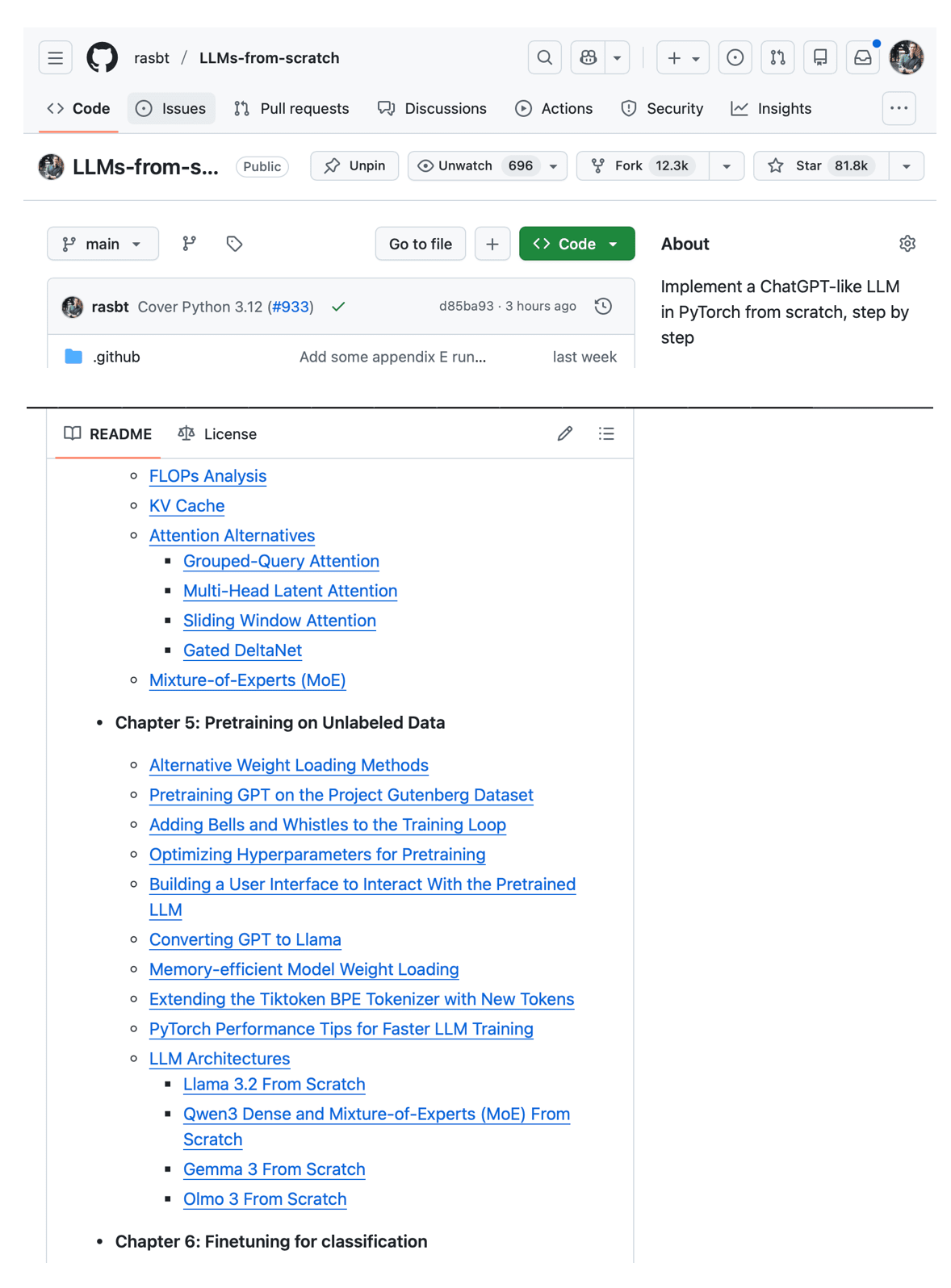Unpin the repository

354,165
